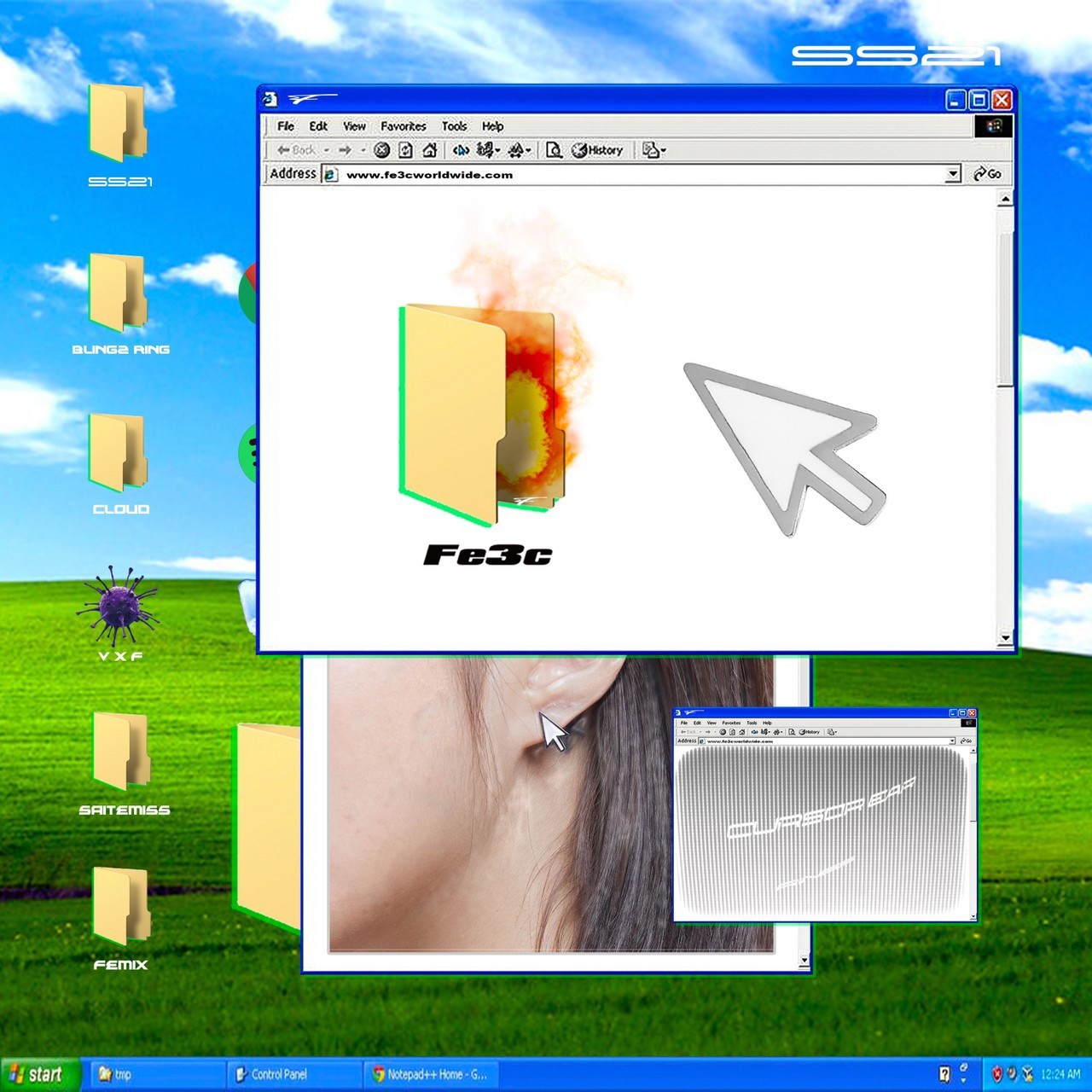Image resolution: width=1092 pixels, height=1092 pixels.
Task: Click the Home icon in the browser toolbar
Action: click(x=431, y=150)
